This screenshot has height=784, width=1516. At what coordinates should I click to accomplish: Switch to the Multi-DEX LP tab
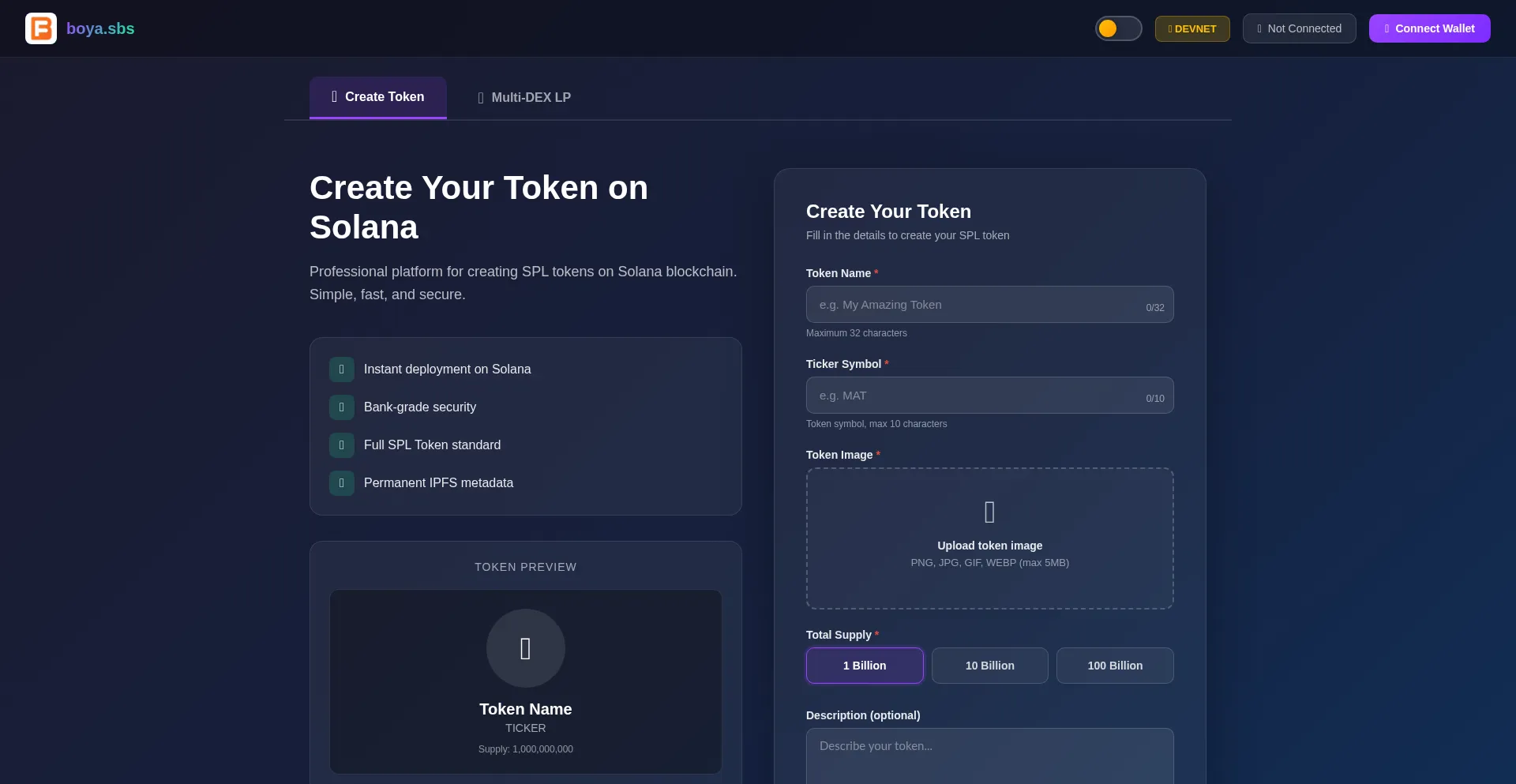(524, 98)
